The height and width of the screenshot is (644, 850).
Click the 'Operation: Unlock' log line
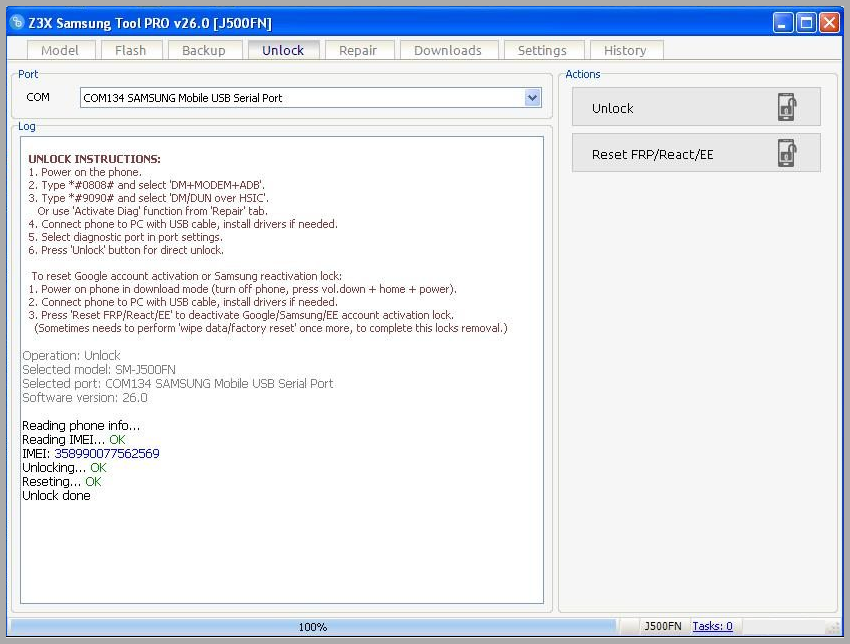pos(72,356)
